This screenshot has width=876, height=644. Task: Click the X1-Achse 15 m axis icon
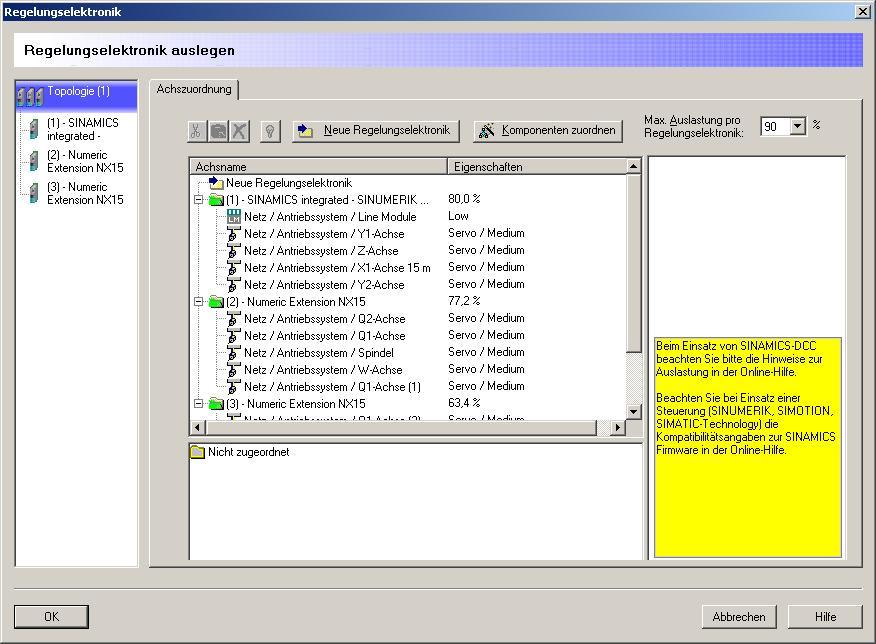click(x=234, y=268)
